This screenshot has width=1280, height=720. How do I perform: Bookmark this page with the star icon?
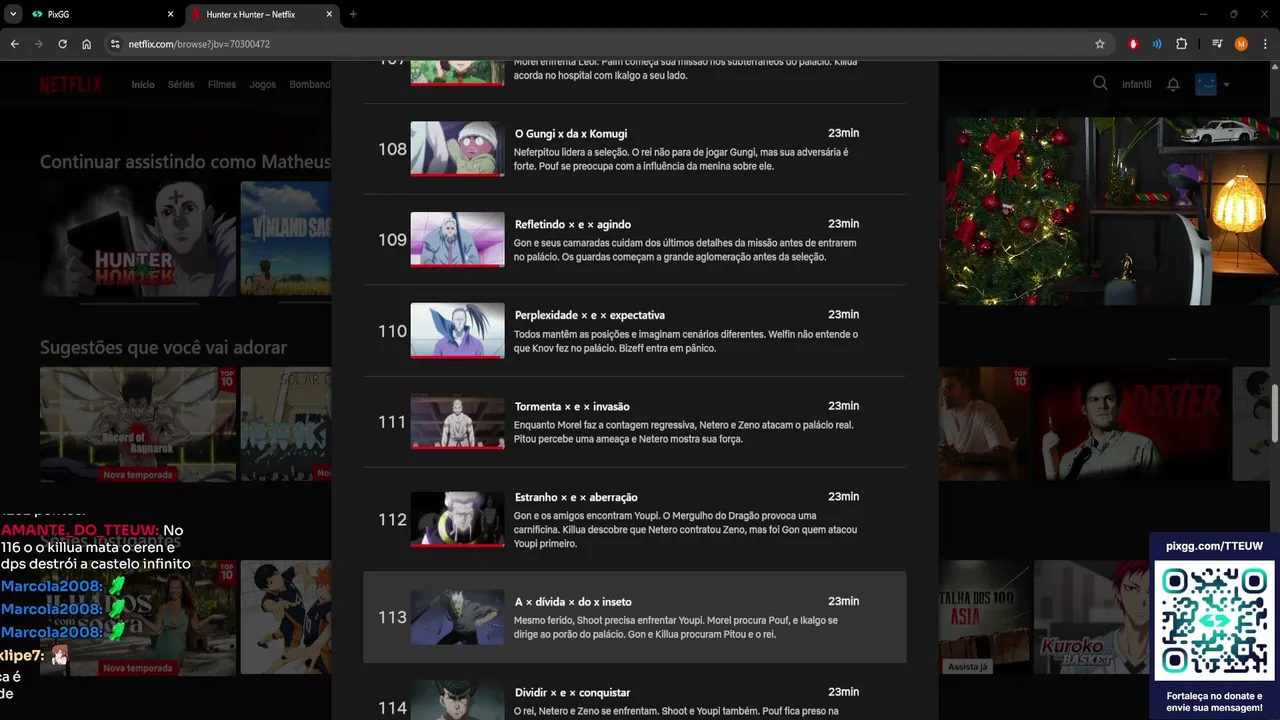point(1100,44)
